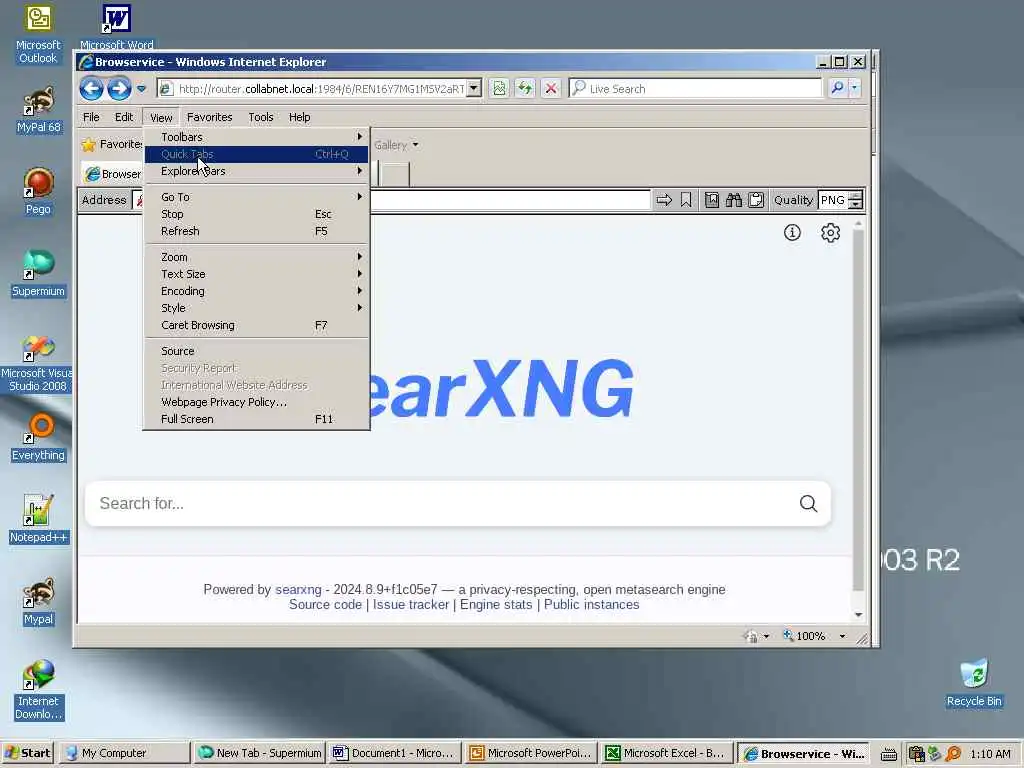The image size is (1024, 768).
Task: Adjust the Quality PNG spinner arrows
Action: click(856, 200)
